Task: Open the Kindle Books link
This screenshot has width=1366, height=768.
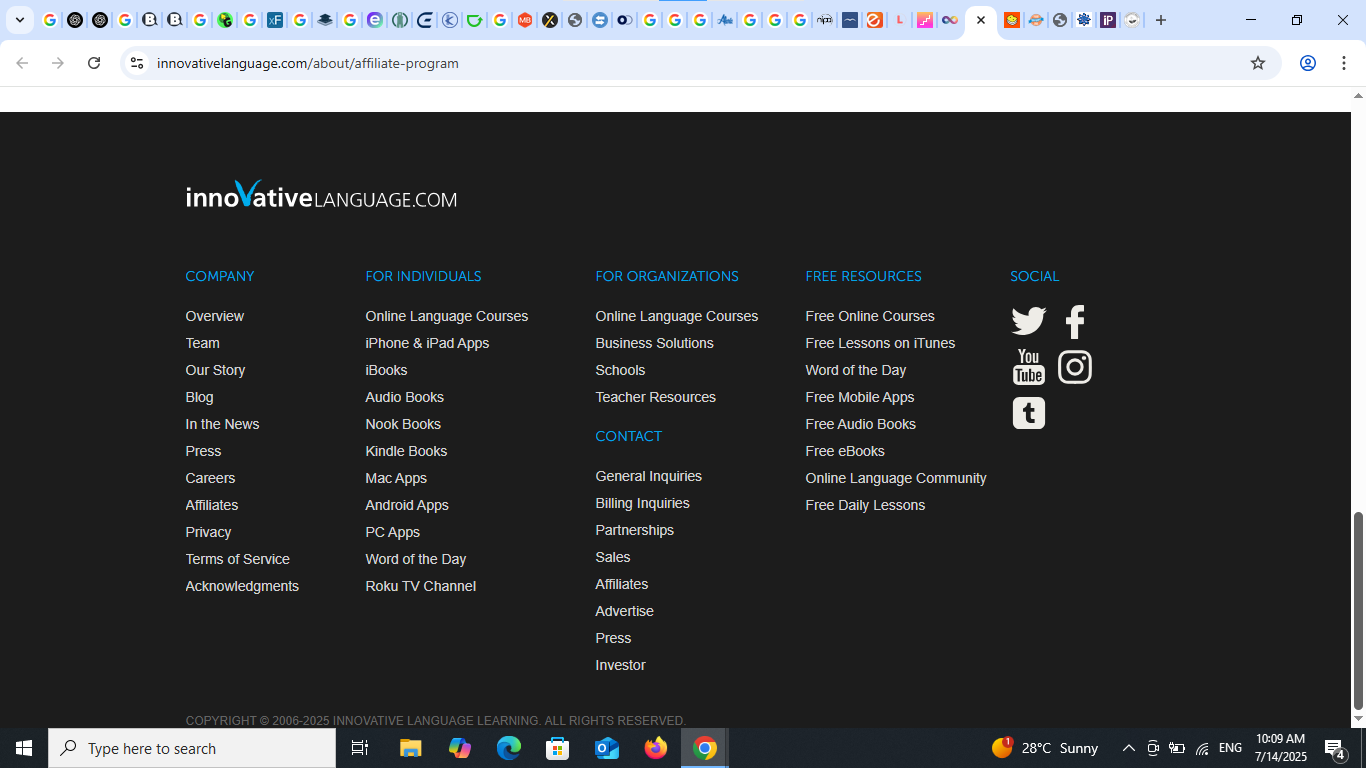Action: (406, 451)
